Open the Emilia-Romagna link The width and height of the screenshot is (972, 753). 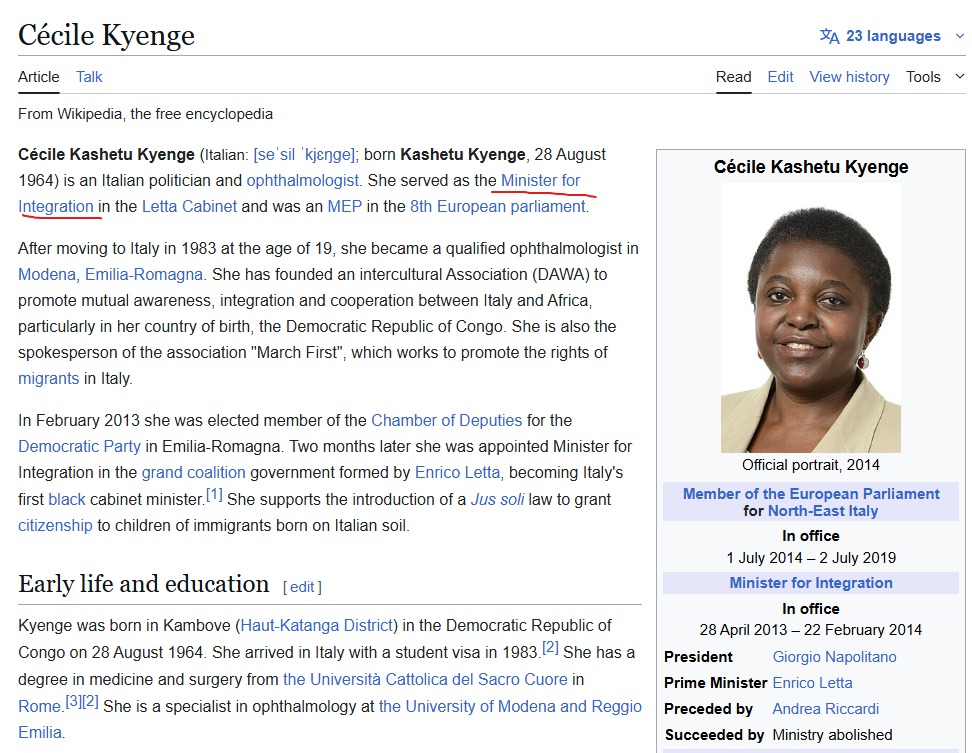tap(144, 275)
